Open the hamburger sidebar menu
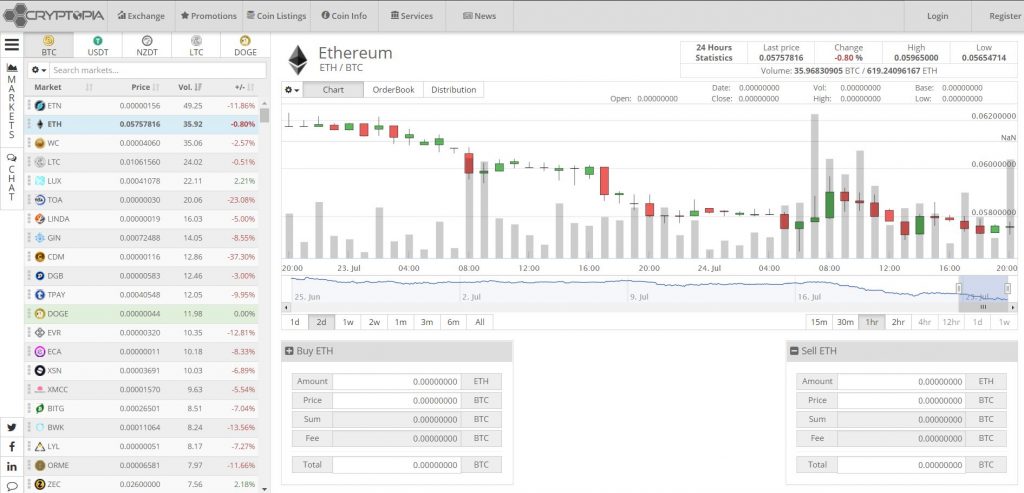Image resolution: width=1024 pixels, height=493 pixels. (x=12, y=44)
